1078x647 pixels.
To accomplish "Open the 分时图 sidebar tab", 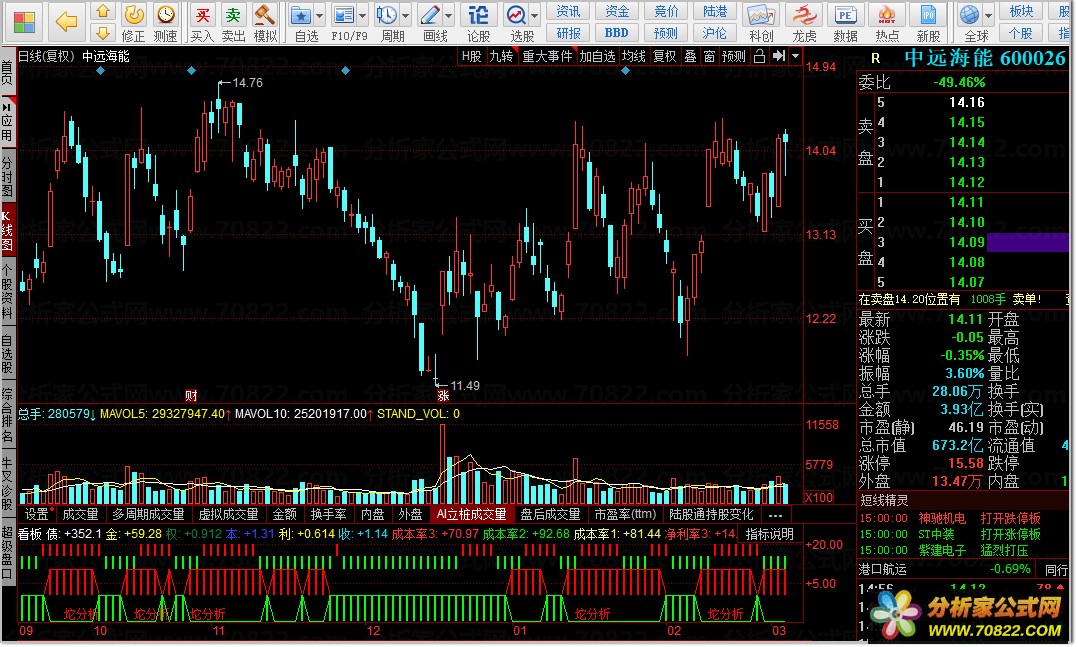I will (x=7, y=175).
